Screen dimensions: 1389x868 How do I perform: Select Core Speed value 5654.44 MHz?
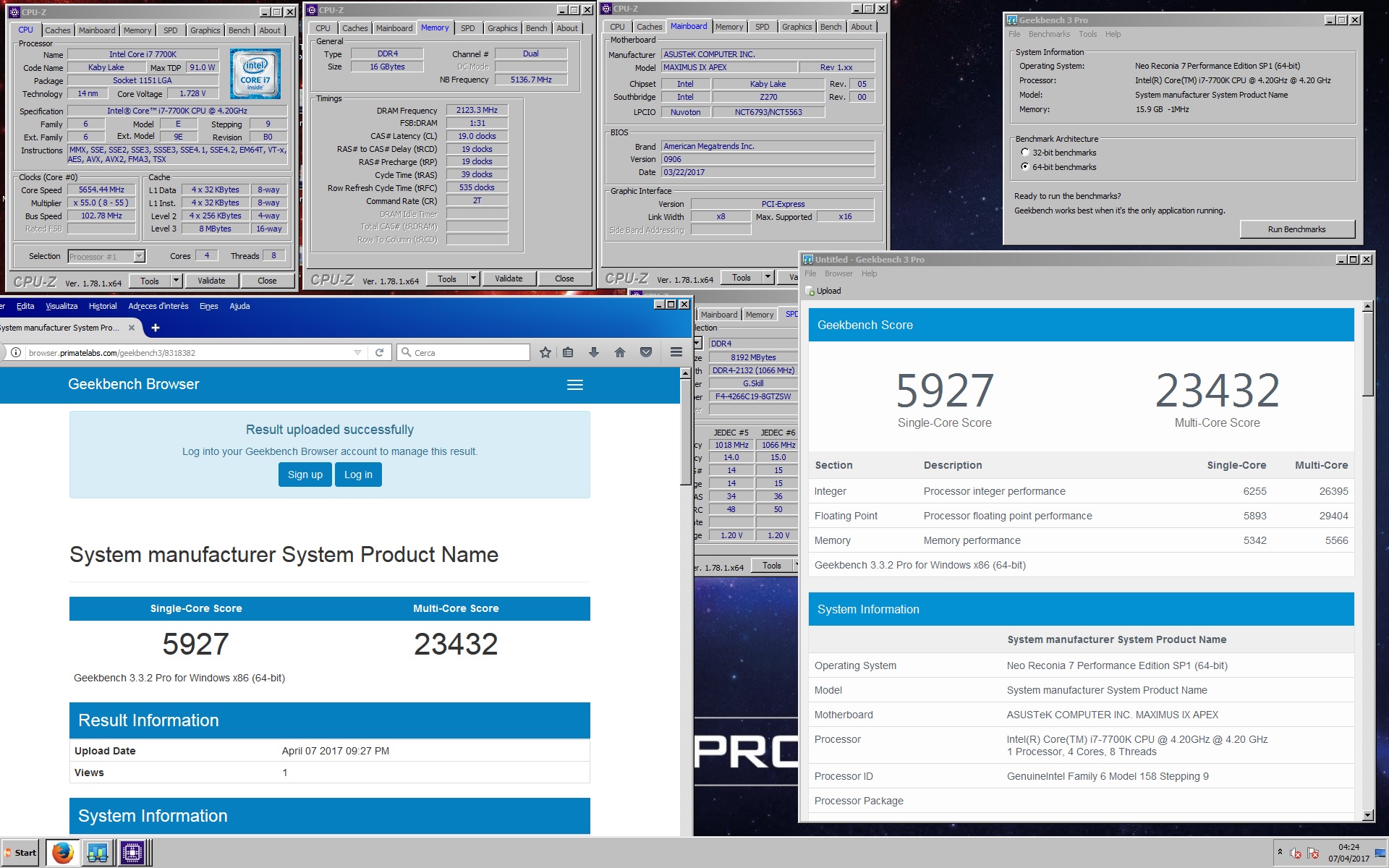(101, 190)
